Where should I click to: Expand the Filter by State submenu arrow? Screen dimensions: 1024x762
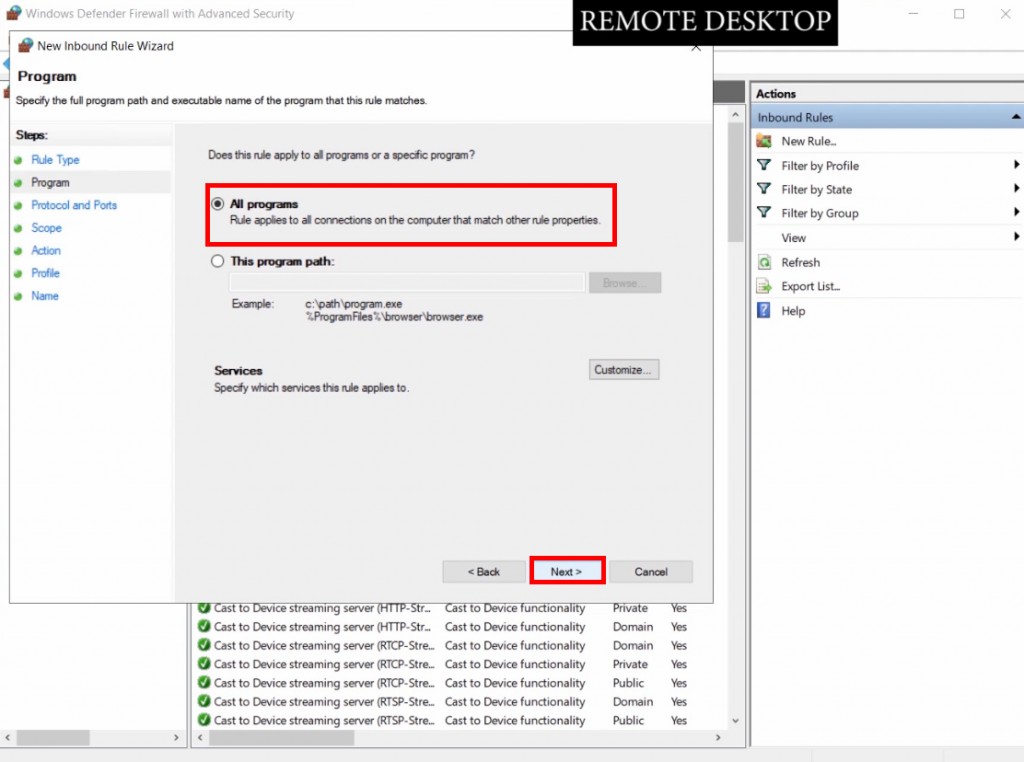coord(1016,189)
